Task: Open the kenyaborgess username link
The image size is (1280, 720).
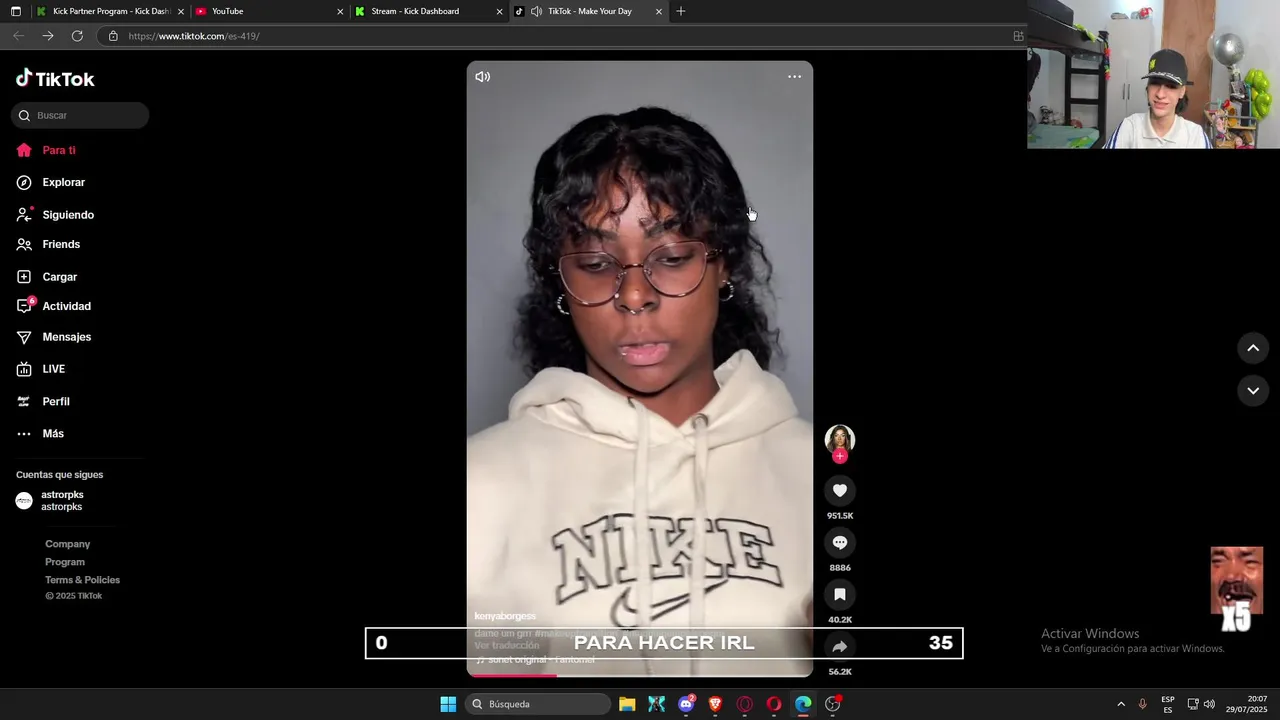Action: 505,616
